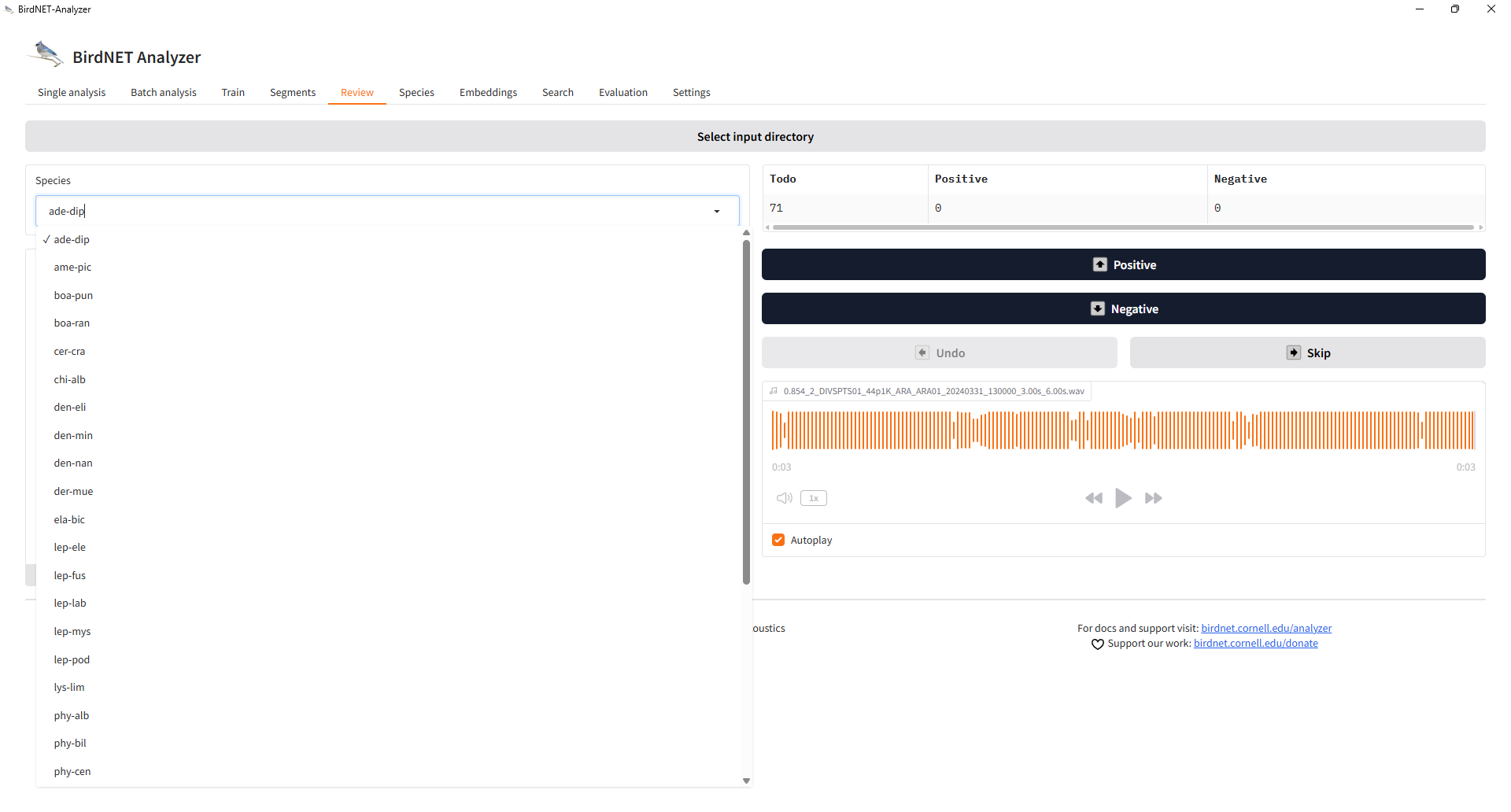
Task: Toggle the Autoplay checkbox
Action: (778, 540)
